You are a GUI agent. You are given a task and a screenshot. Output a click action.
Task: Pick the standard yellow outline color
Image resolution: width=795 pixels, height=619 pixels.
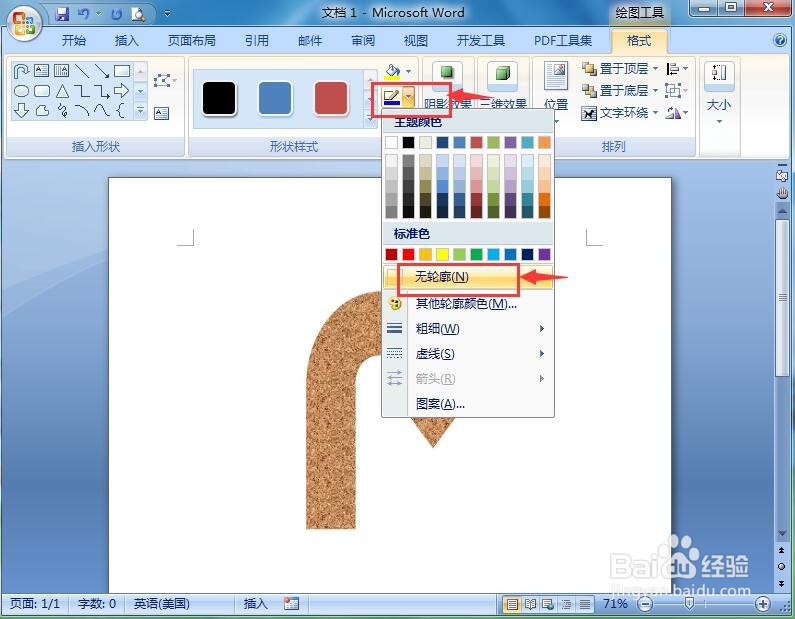[443, 254]
